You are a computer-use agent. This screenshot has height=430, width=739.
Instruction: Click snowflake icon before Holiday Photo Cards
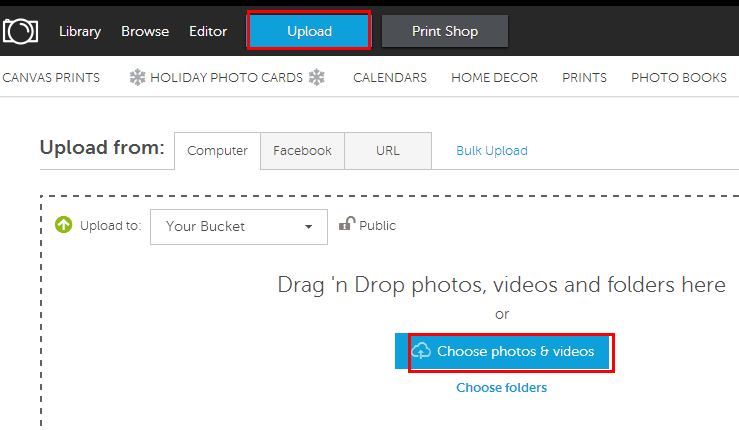[x=137, y=77]
